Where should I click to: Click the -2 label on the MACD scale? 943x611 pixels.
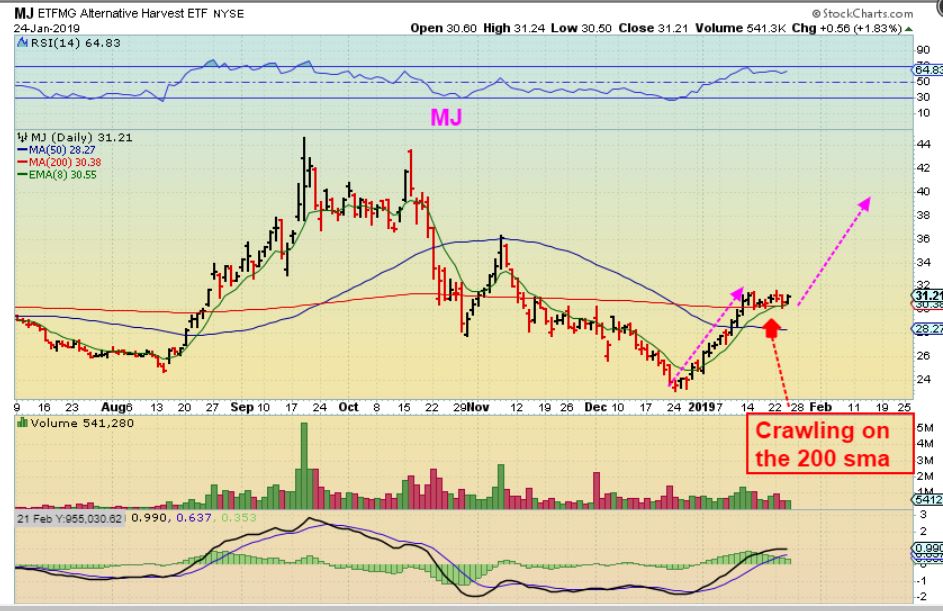[921, 597]
